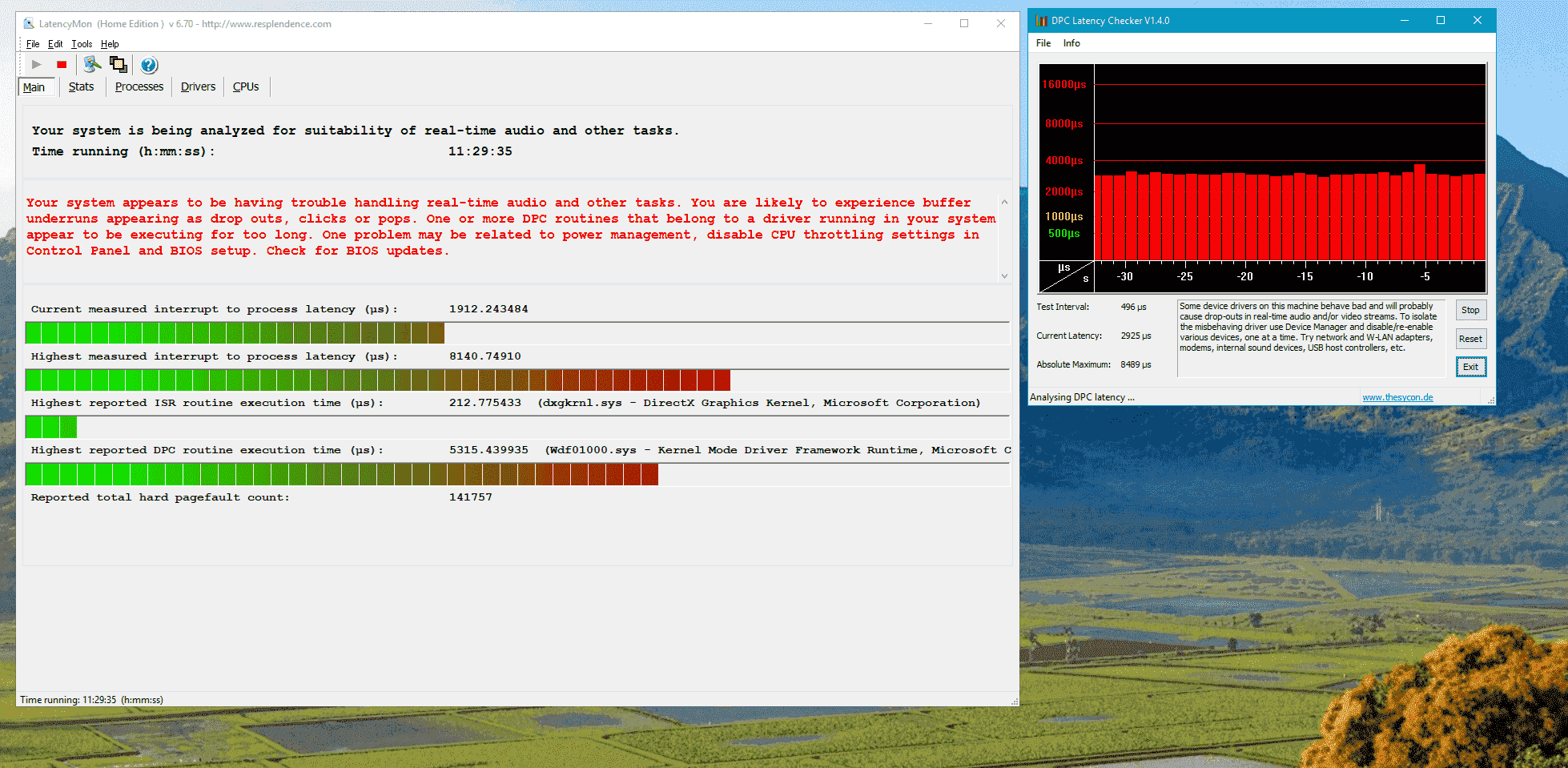Click the pagefault count 141757
Image resolution: width=1568 pixels, height=768 pixels.
point(471,497)
